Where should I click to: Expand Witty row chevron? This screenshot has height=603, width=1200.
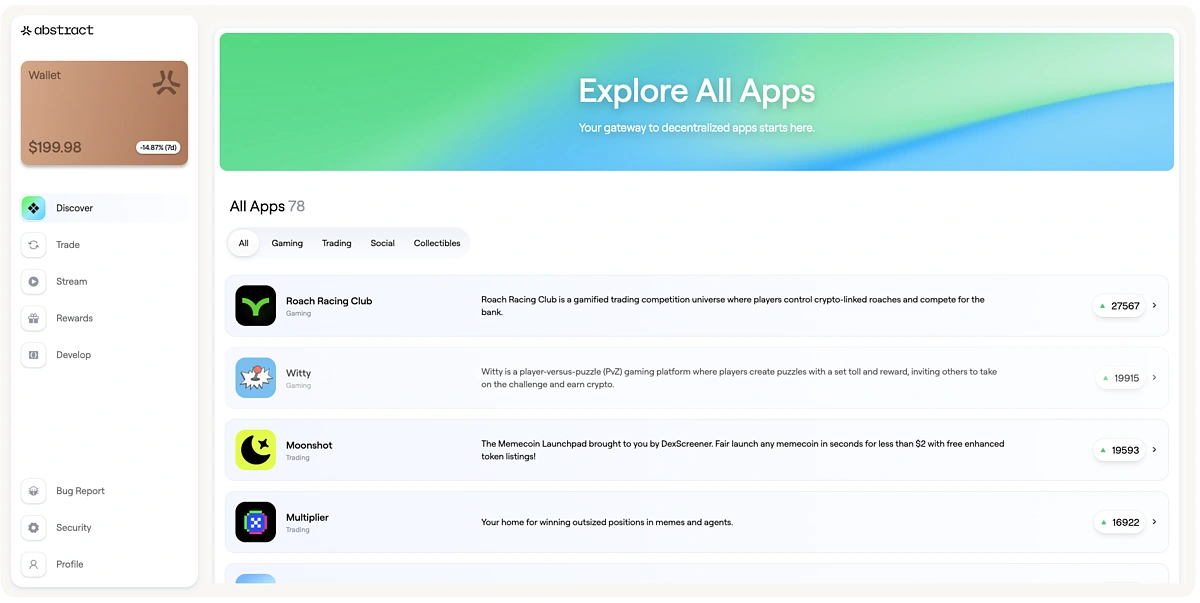coord(1154,378)
